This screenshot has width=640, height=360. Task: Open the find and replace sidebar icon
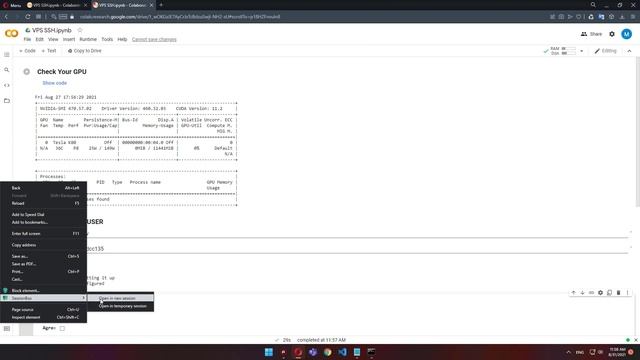click(7, 70)
